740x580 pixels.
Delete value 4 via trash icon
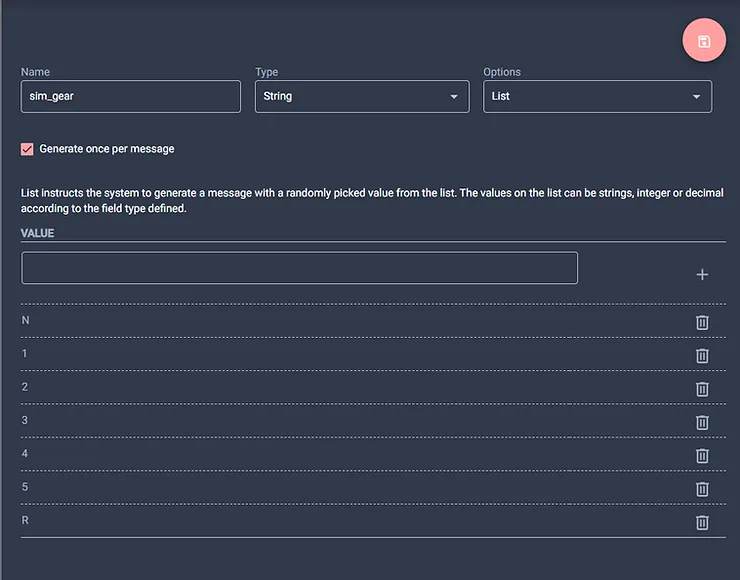click(702, 456)
